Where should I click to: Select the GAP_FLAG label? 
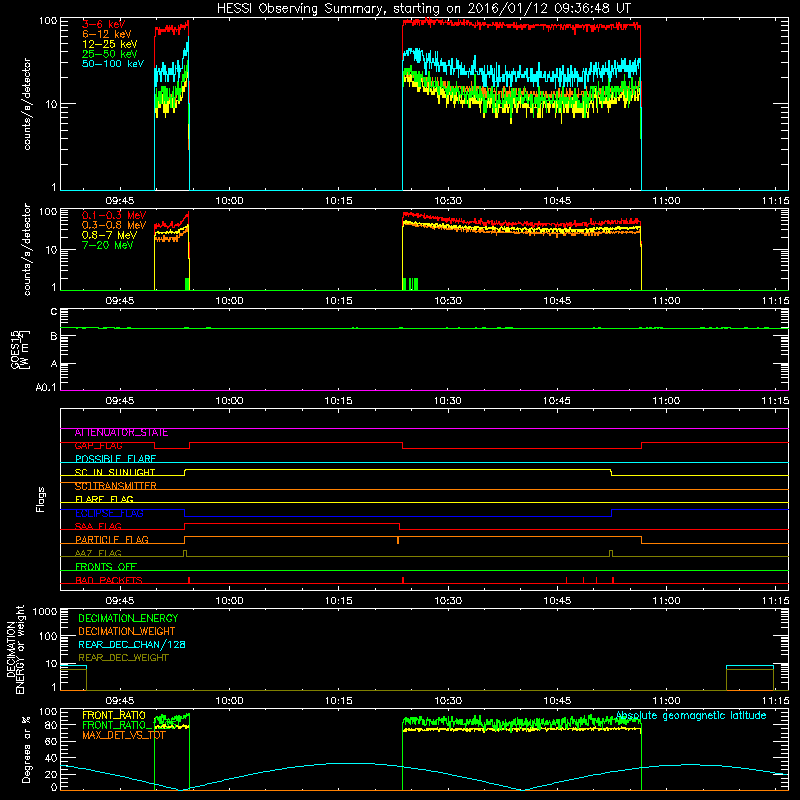[98, 446]
